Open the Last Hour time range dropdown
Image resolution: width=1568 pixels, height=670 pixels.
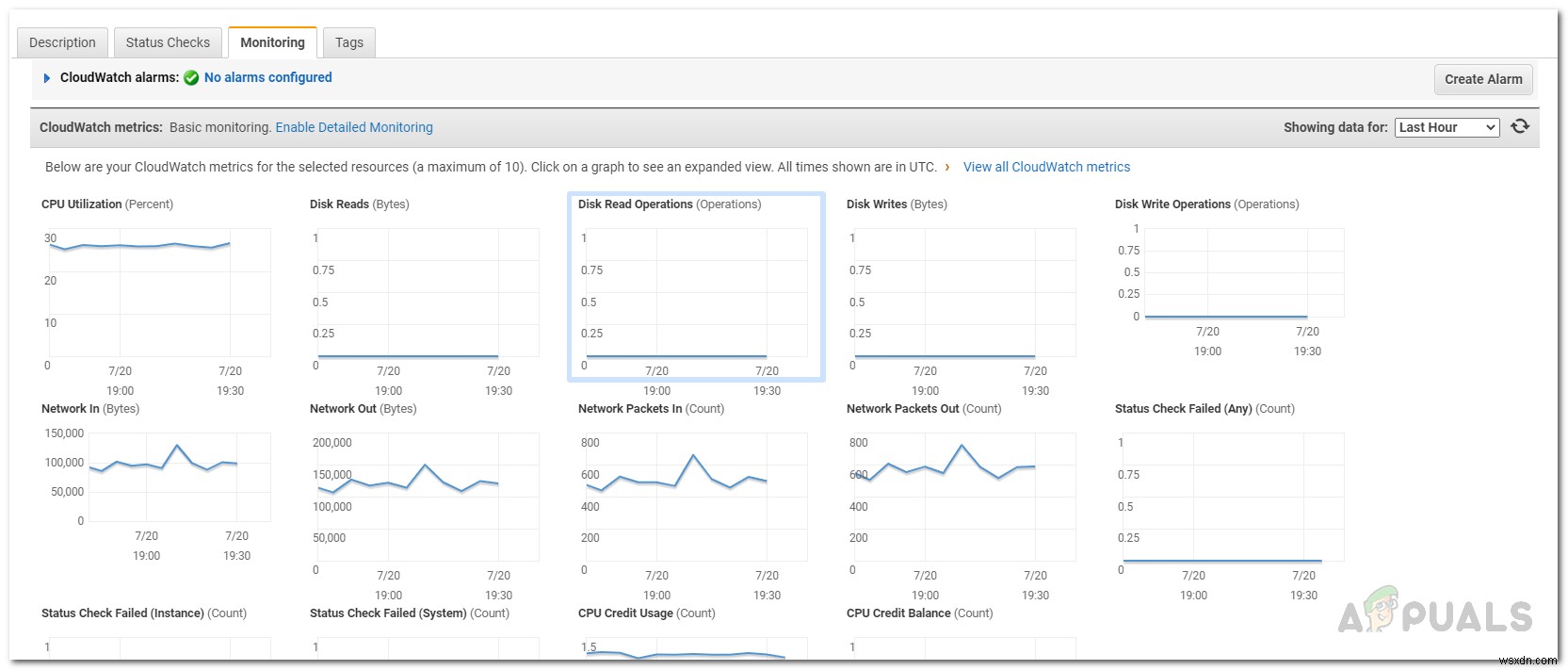click(x=1447, y=127)
